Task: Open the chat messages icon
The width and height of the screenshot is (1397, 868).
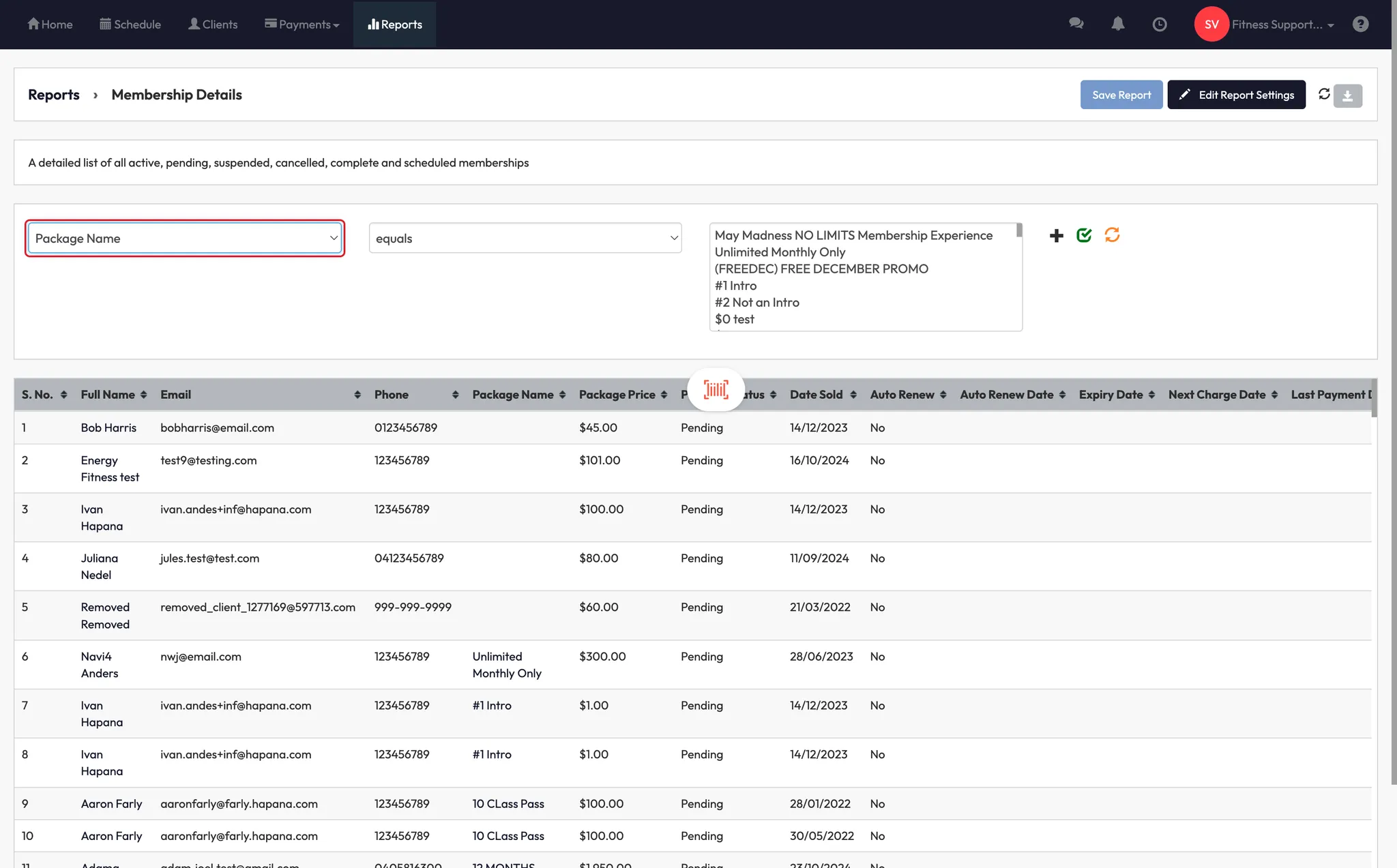Action: point(1076,24)
